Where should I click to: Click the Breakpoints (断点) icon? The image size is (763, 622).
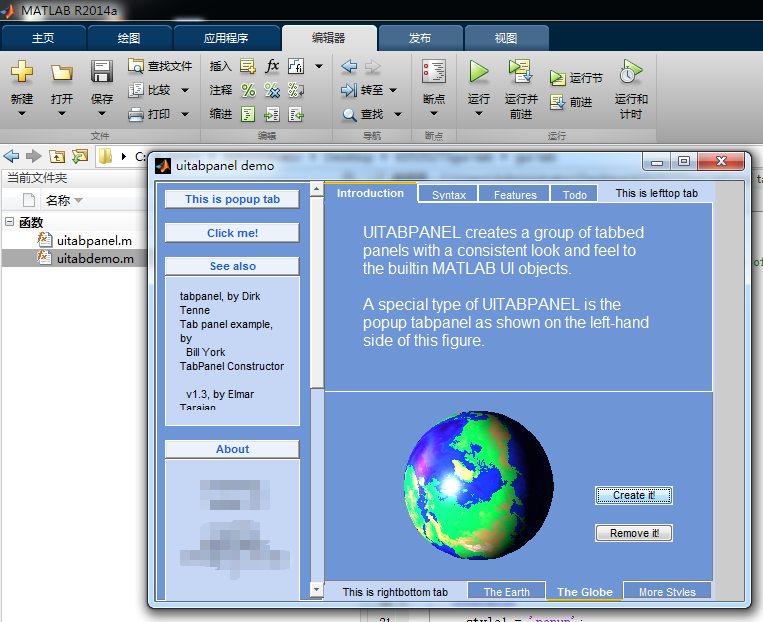click(434, 71)
